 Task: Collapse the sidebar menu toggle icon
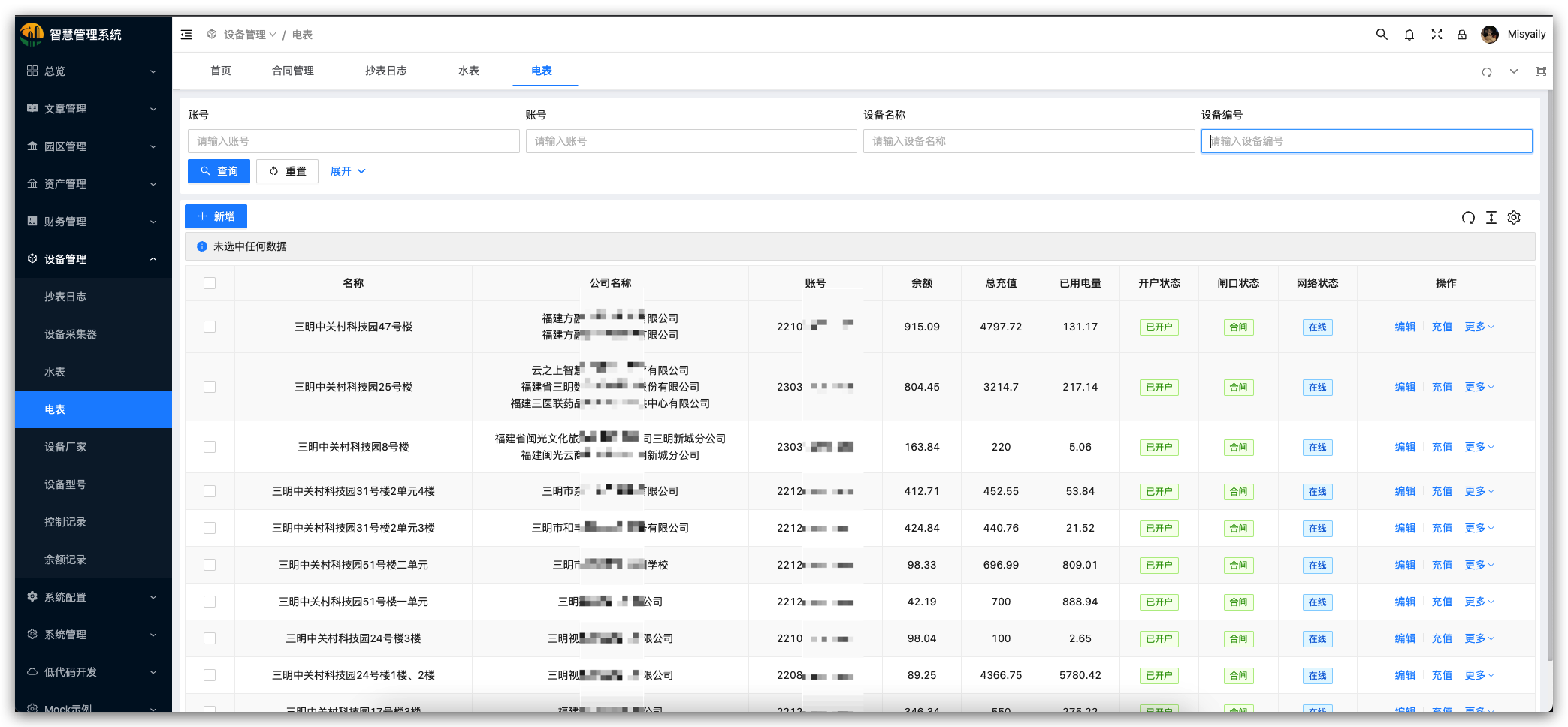(x=186, y=35)
